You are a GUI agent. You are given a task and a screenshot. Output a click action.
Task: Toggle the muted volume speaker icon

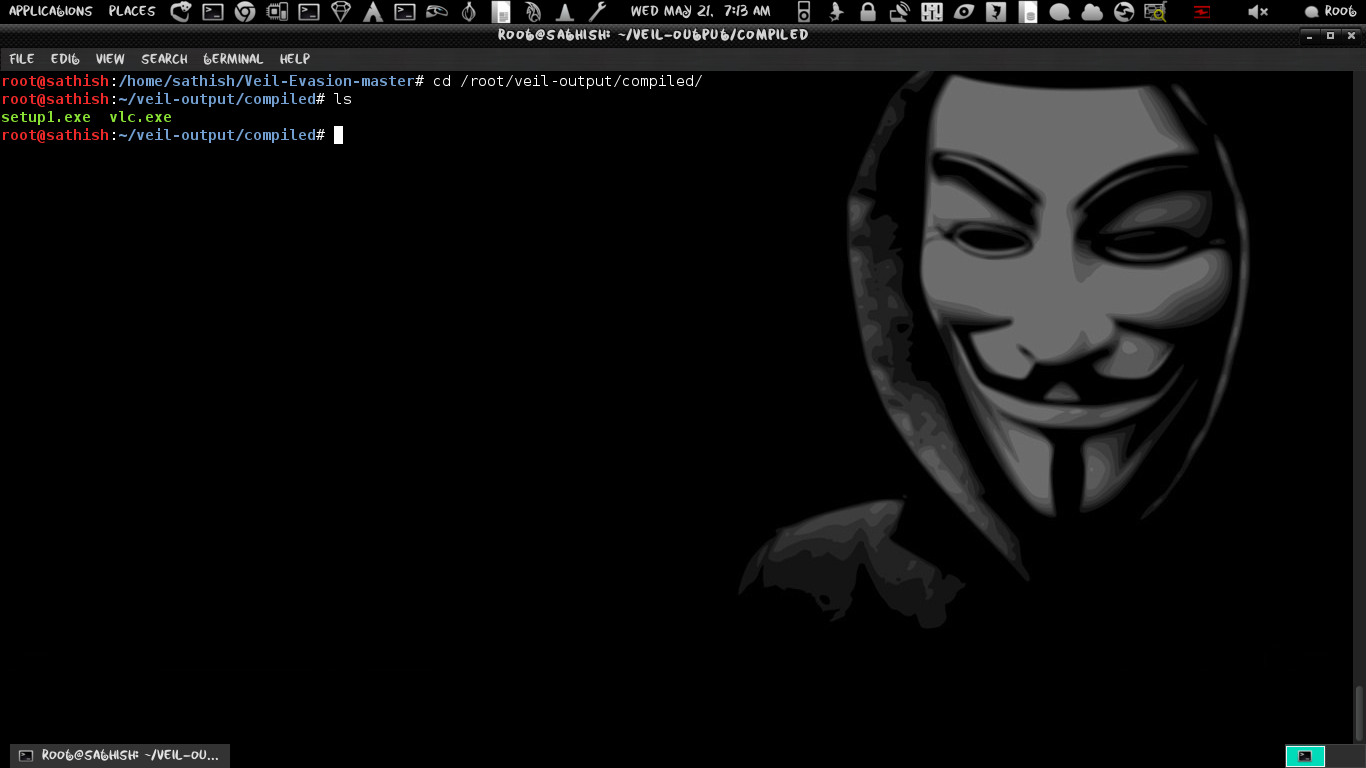1258,12
